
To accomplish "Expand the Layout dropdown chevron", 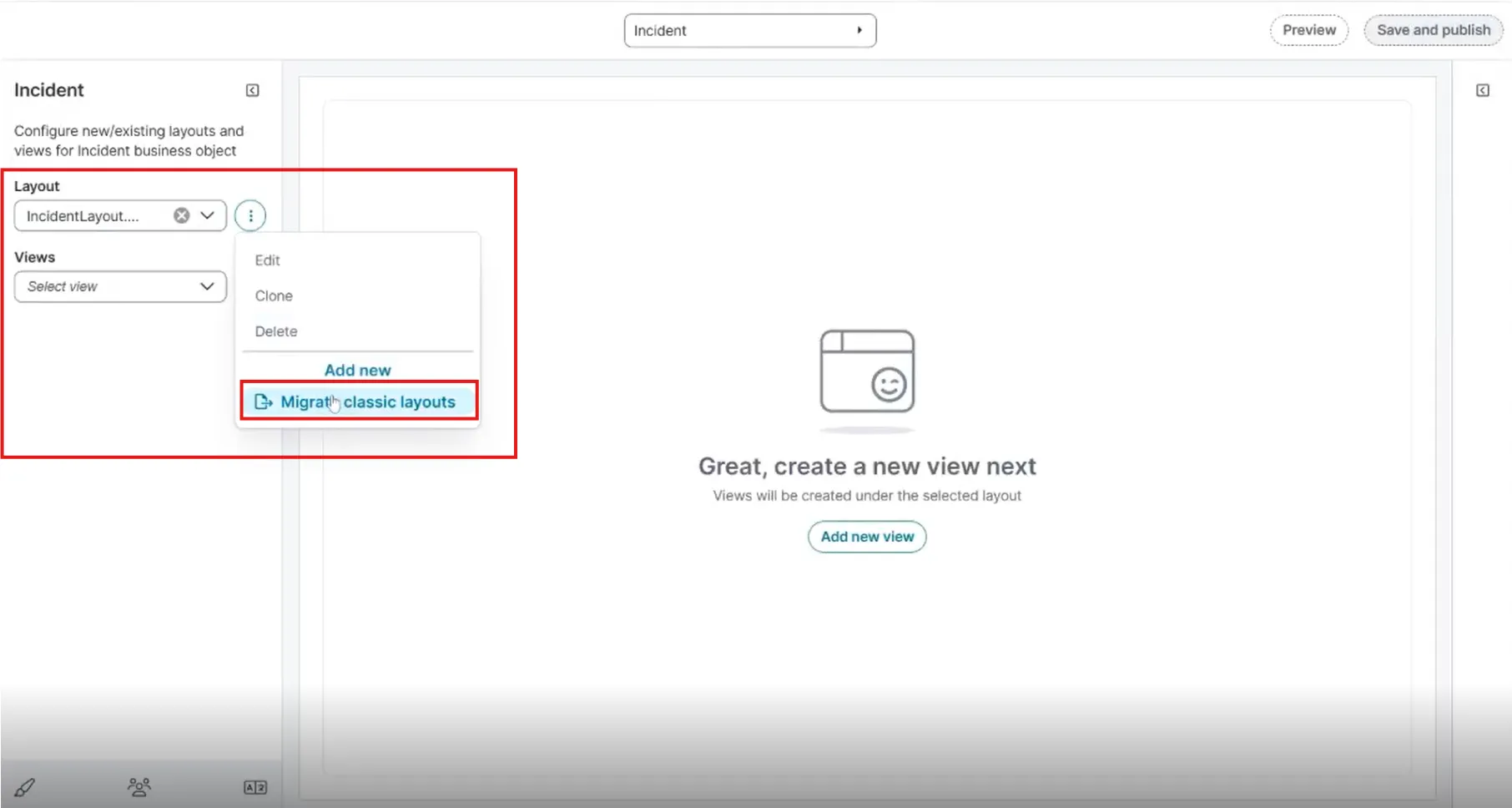I will (x=207, y=215).
